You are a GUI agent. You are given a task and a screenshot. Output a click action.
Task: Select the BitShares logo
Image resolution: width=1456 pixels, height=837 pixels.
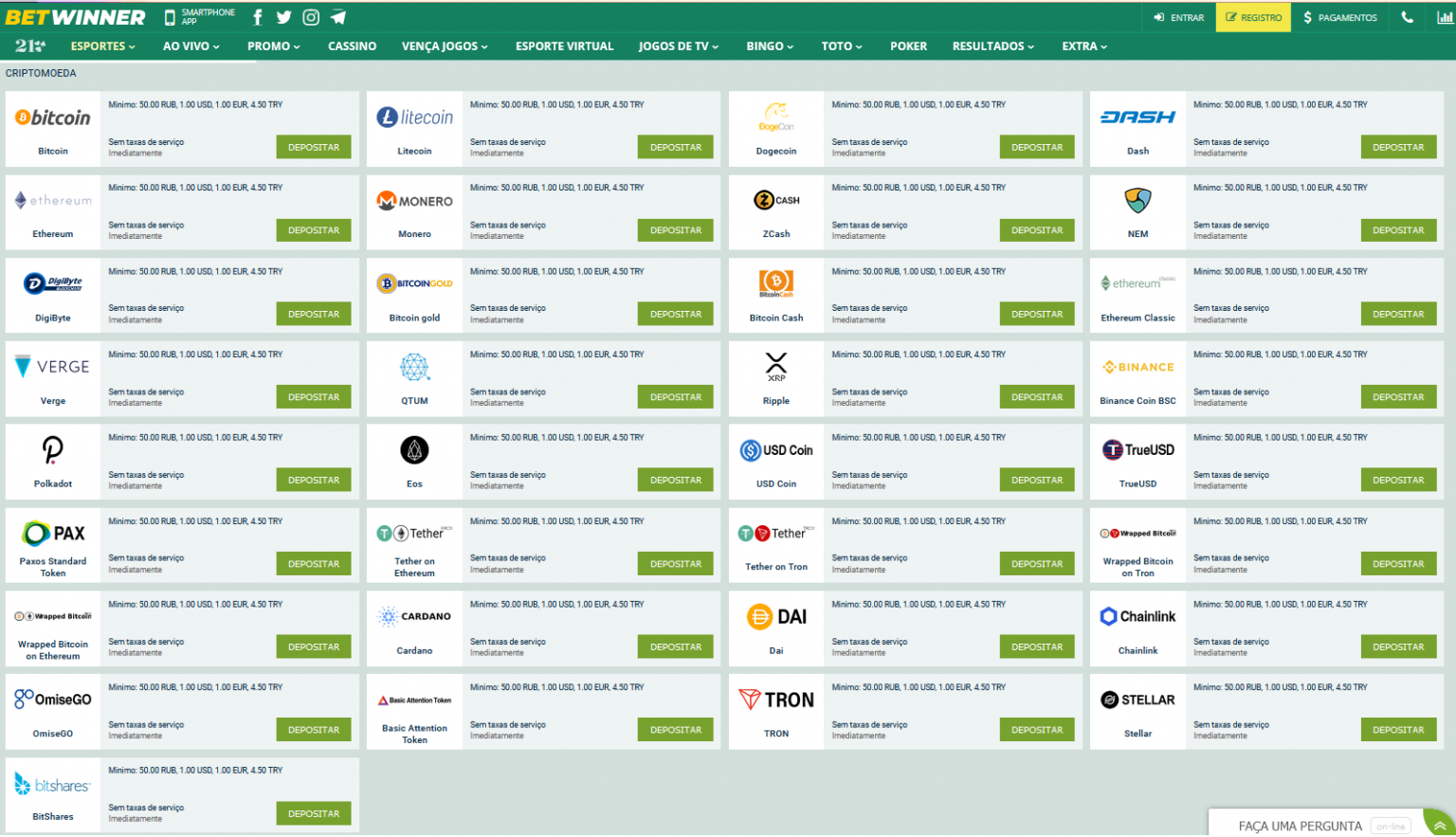pyautogui.click(x=53, y=784)
